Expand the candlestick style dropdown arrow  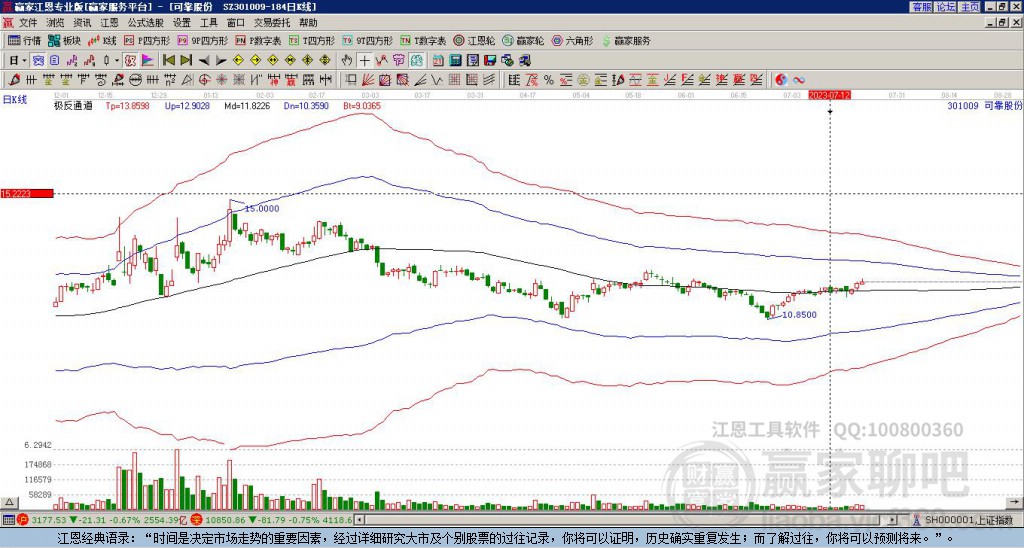click(117, 61)
